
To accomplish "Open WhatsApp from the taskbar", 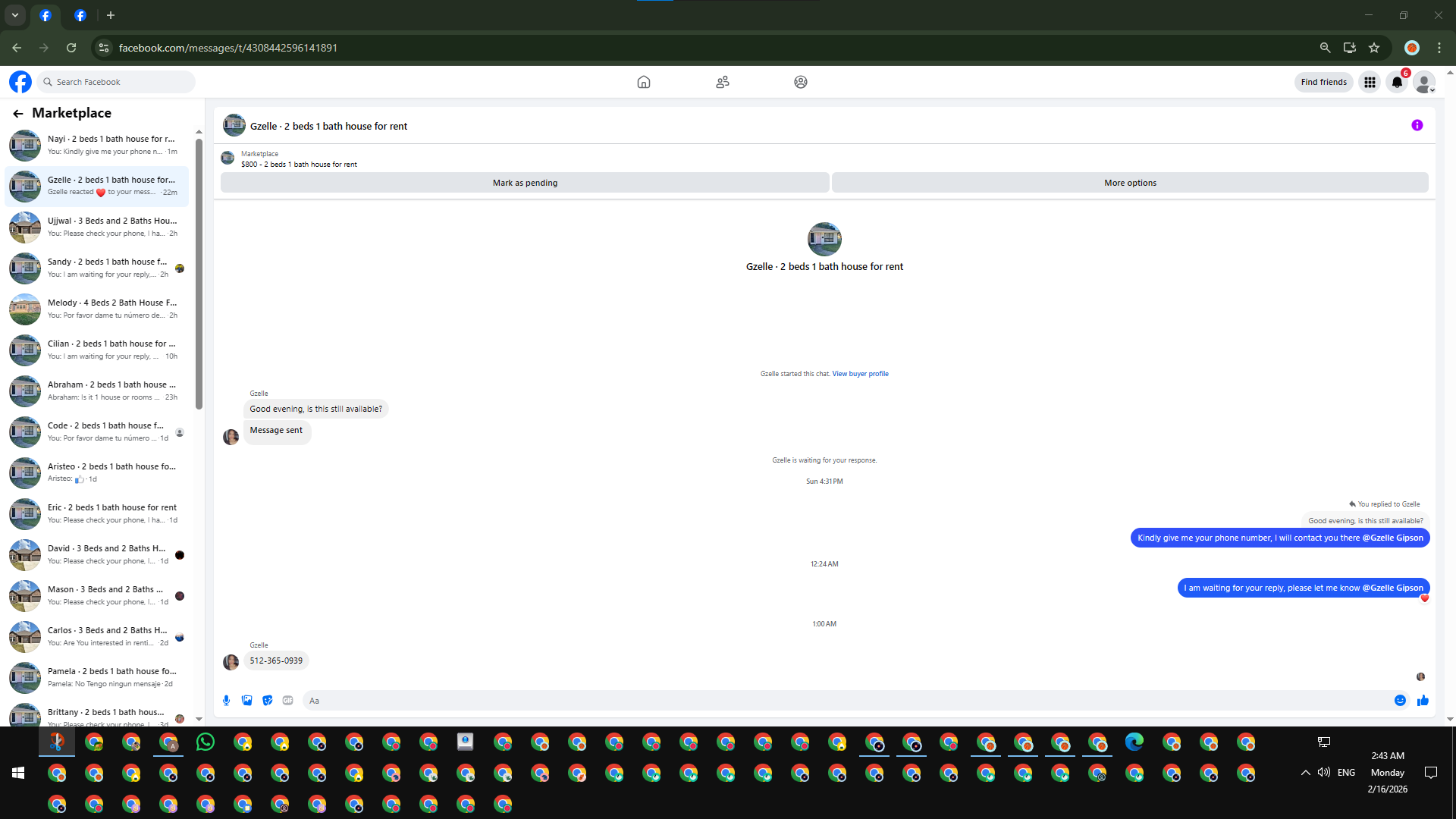I will point(206,742).
